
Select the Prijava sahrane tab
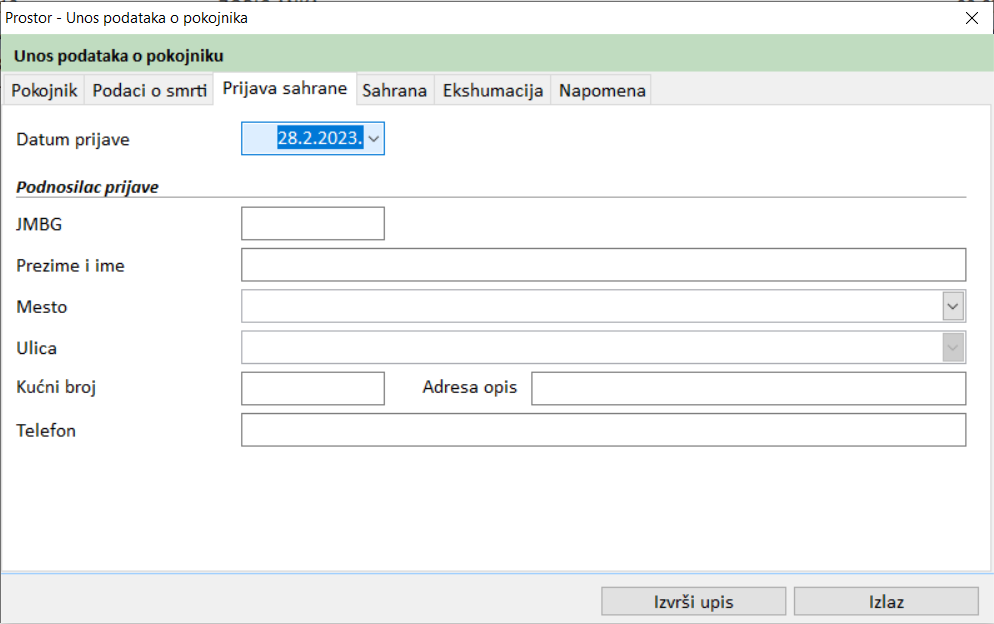tap(285, 88)
